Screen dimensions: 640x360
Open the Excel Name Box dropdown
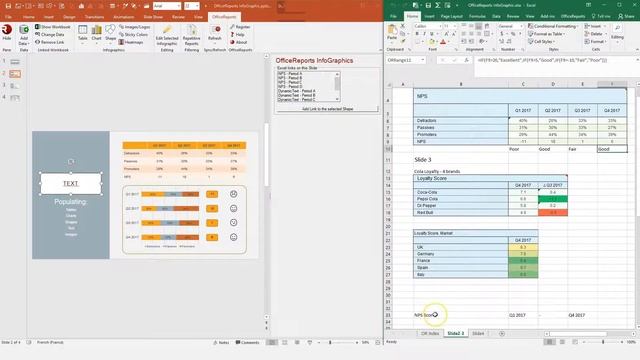coord(422,60)
